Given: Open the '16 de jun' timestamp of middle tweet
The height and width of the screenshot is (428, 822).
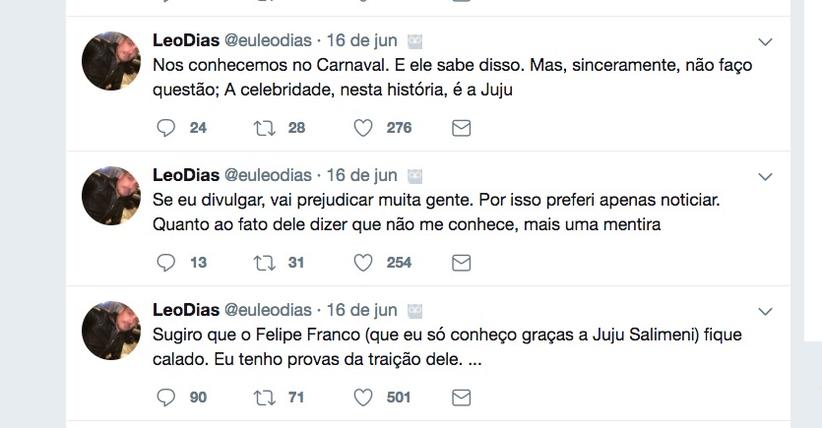Looking at the screenshot, I should 362,176.
